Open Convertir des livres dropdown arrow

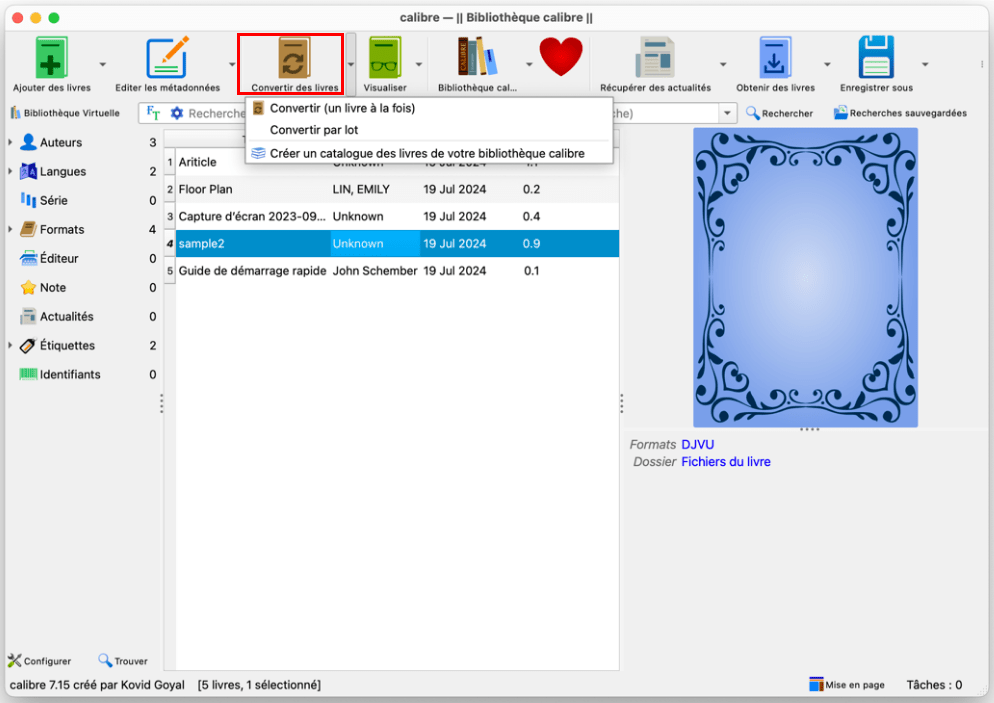351,65
